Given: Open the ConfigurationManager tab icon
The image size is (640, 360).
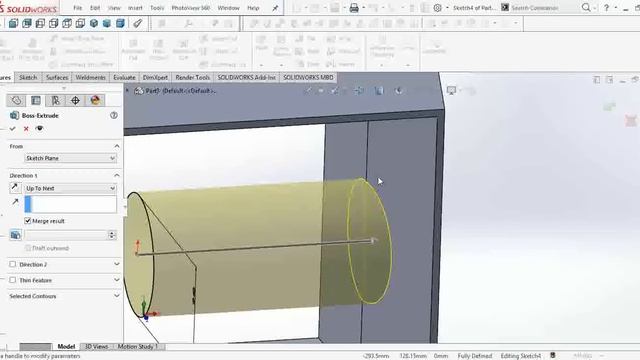Looking at the screenshot, I should point(56,100).
